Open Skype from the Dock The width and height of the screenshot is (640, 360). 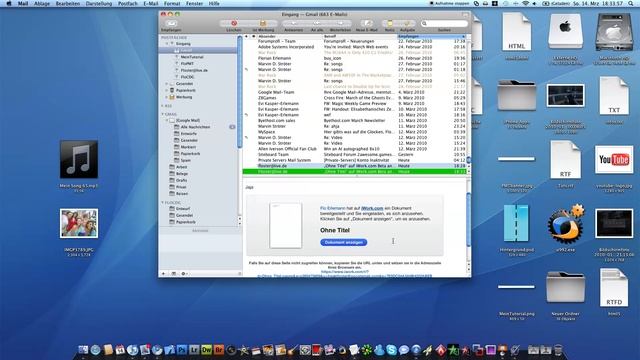click(391, 350)
